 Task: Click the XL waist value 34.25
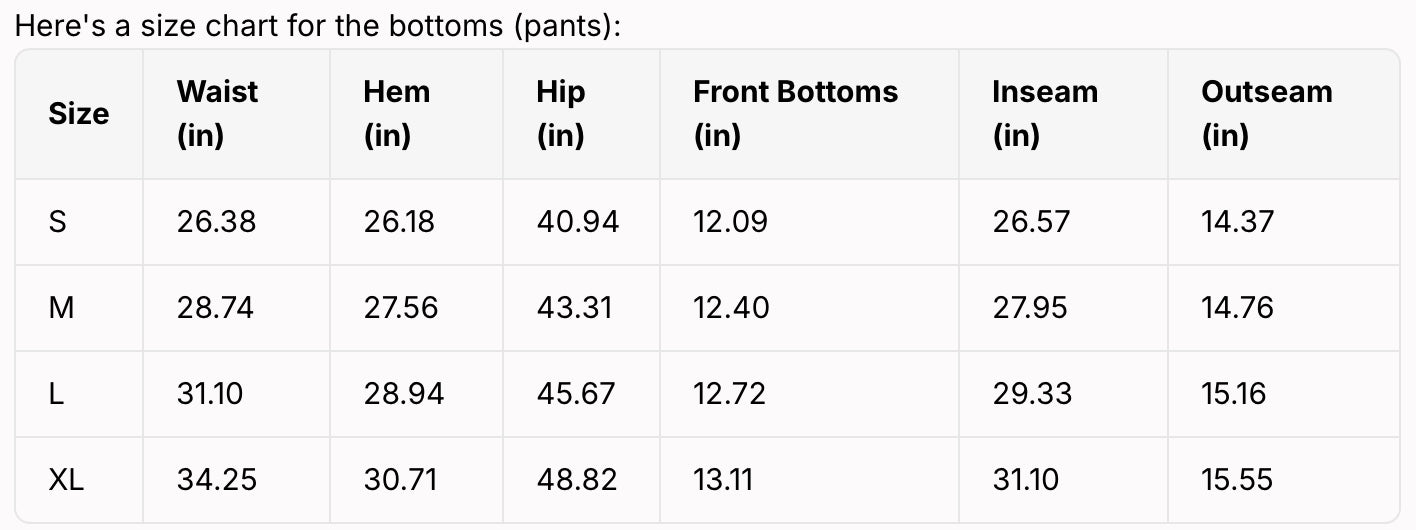pos(216,480)
